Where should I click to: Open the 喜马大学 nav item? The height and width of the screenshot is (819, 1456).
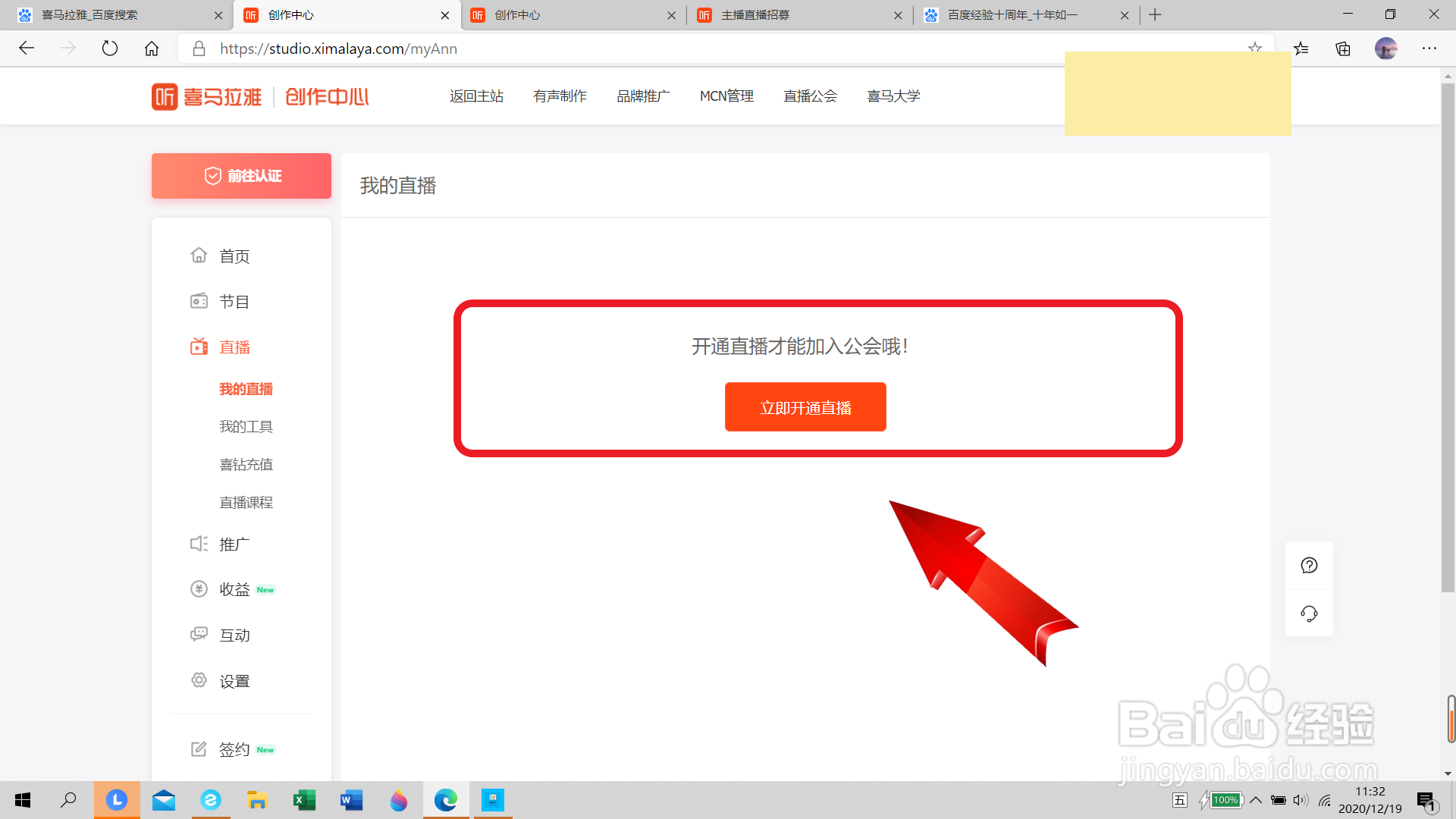[x=893, y=96]
